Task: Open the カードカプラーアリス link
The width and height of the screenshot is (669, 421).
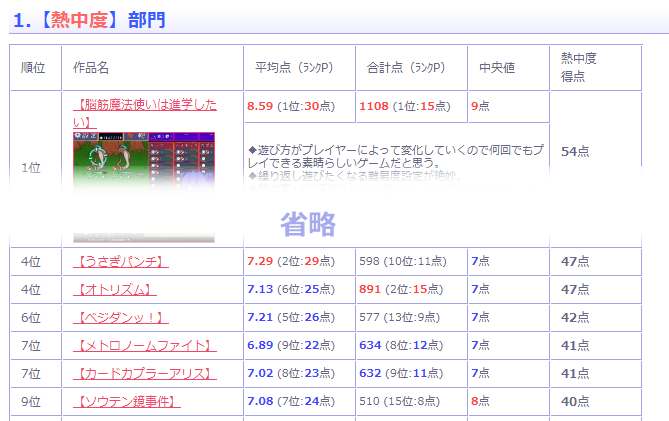Action: tap(145, 374)
